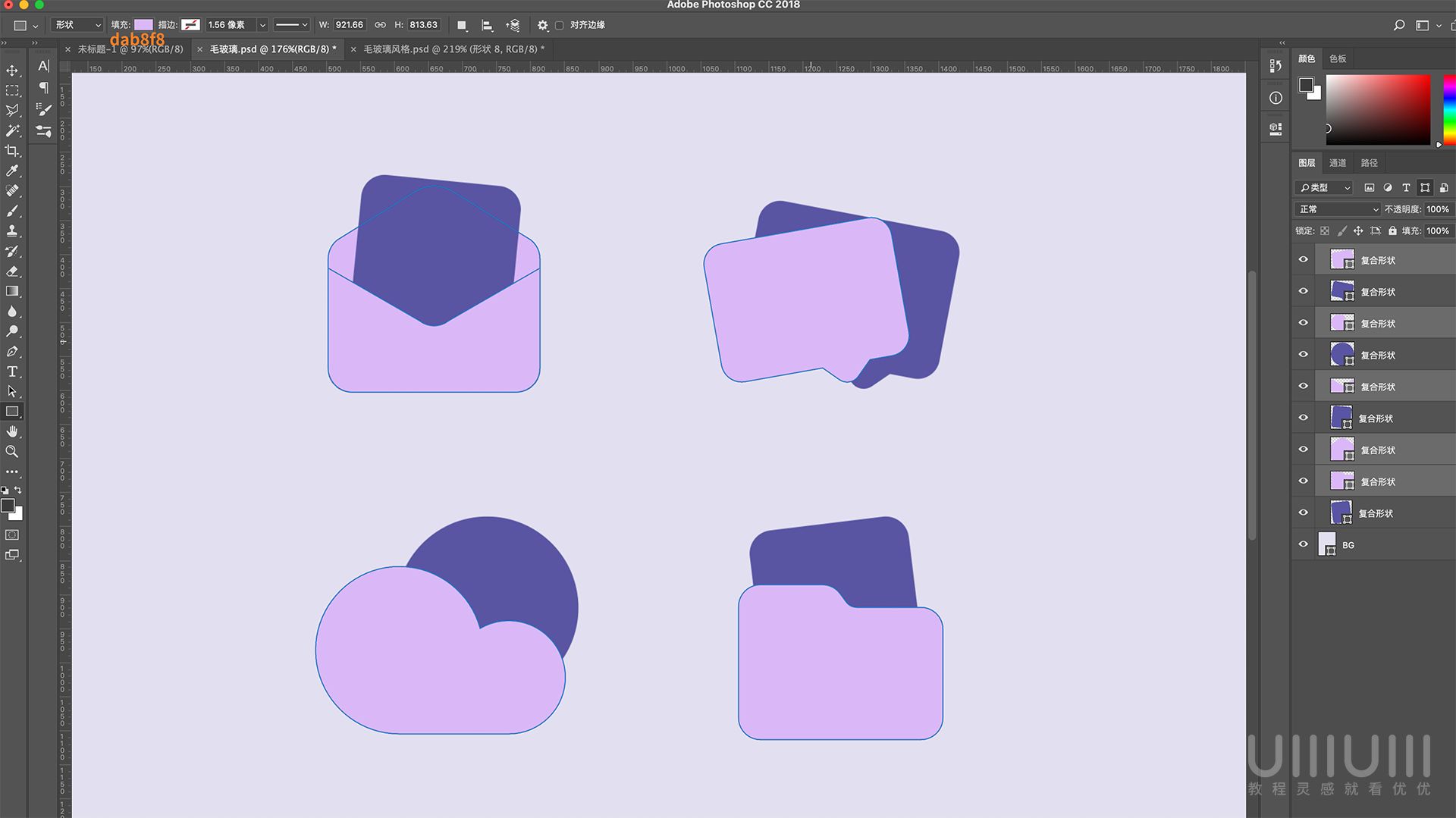Select the Zoom tool
1456x818 pixels.
12,452
